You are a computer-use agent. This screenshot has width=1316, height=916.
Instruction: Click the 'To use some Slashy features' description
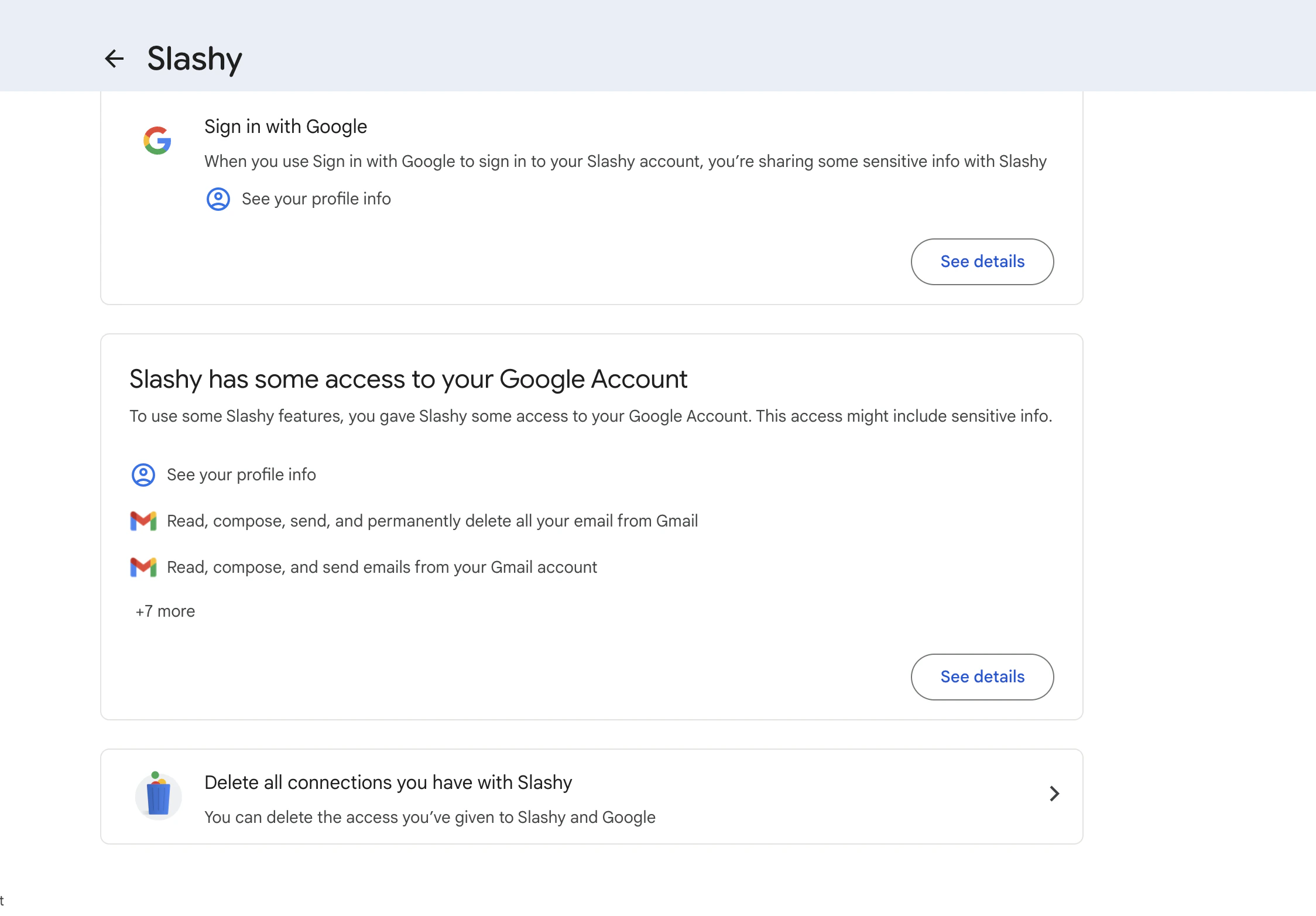591,416
